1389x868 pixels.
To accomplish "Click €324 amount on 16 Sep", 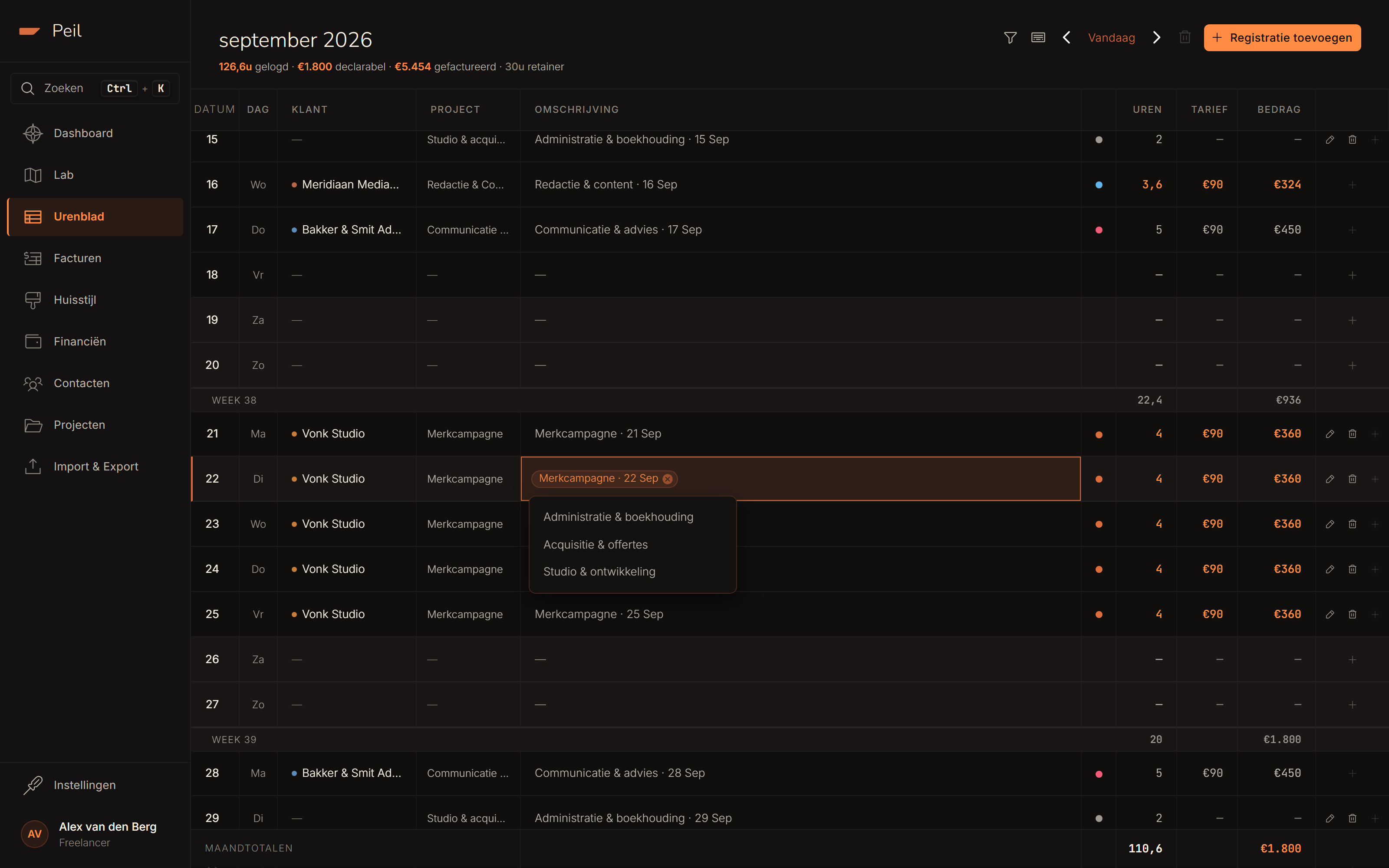I will coord(1287,185).
